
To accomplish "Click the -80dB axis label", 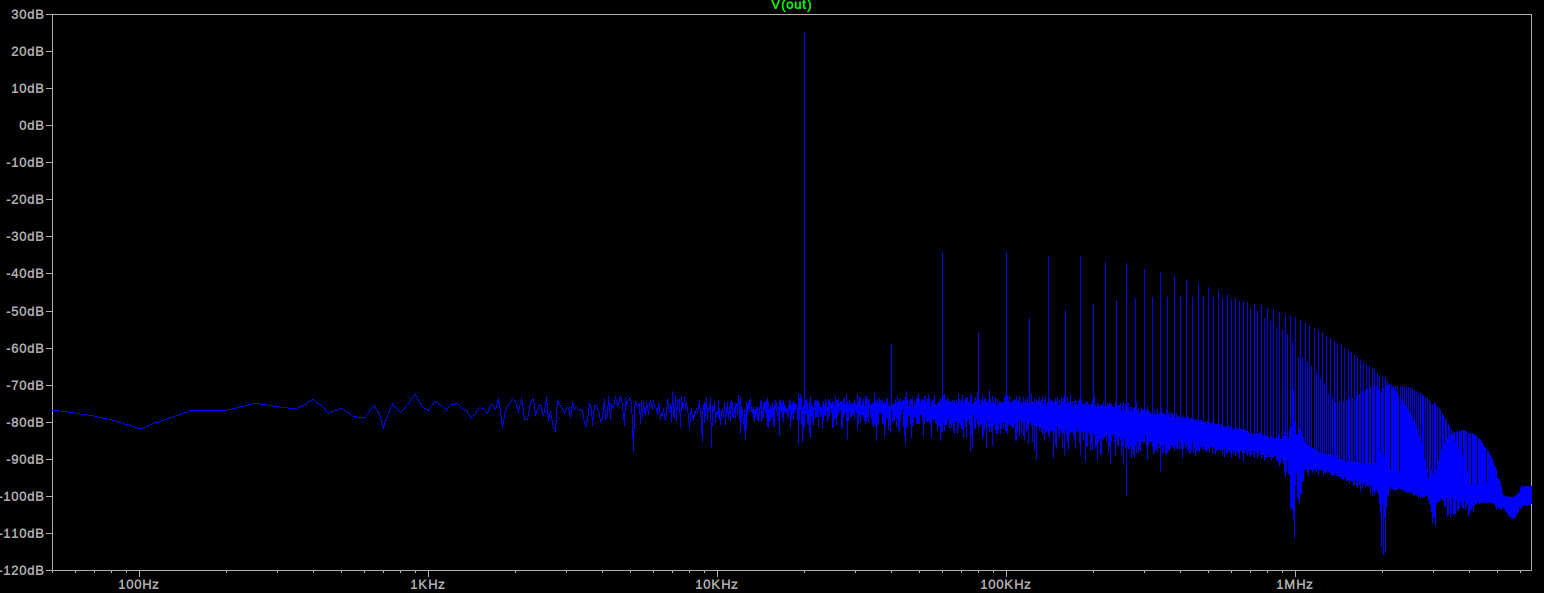I will coord(27,422).
